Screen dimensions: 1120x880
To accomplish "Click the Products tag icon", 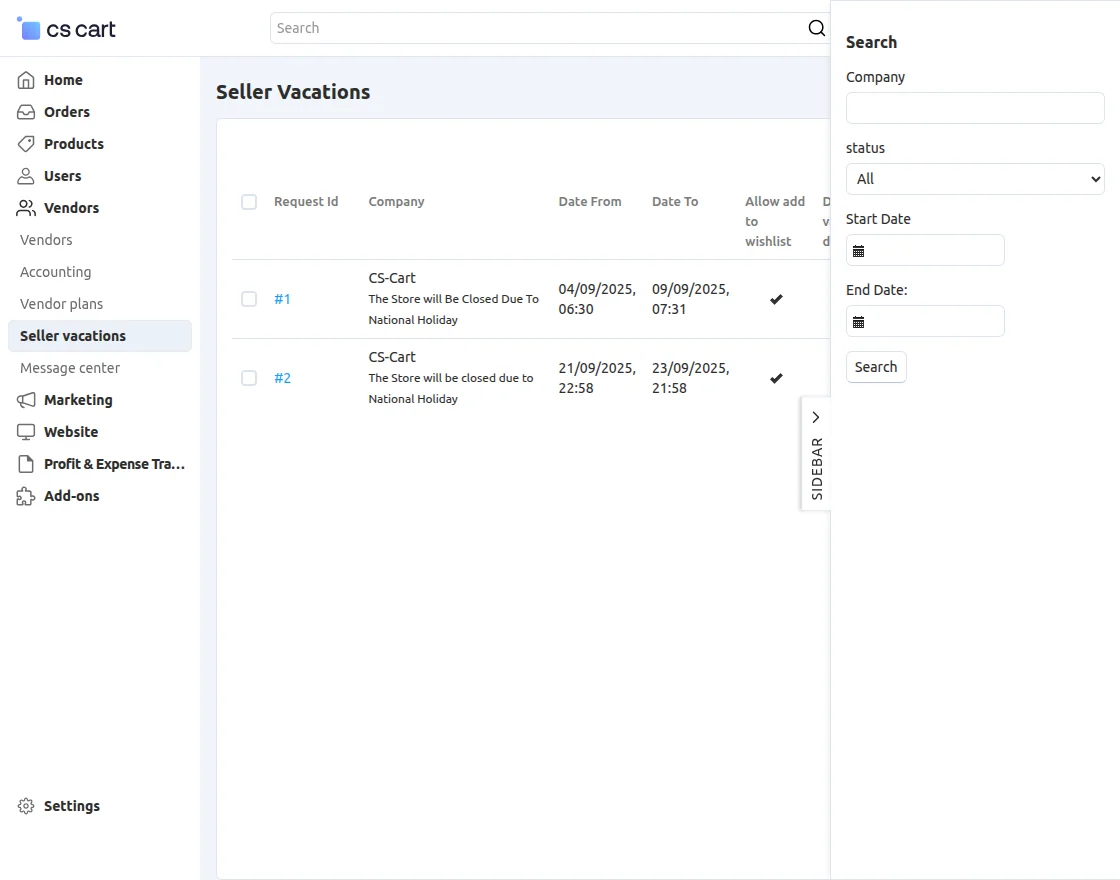I will pos(26,144).
